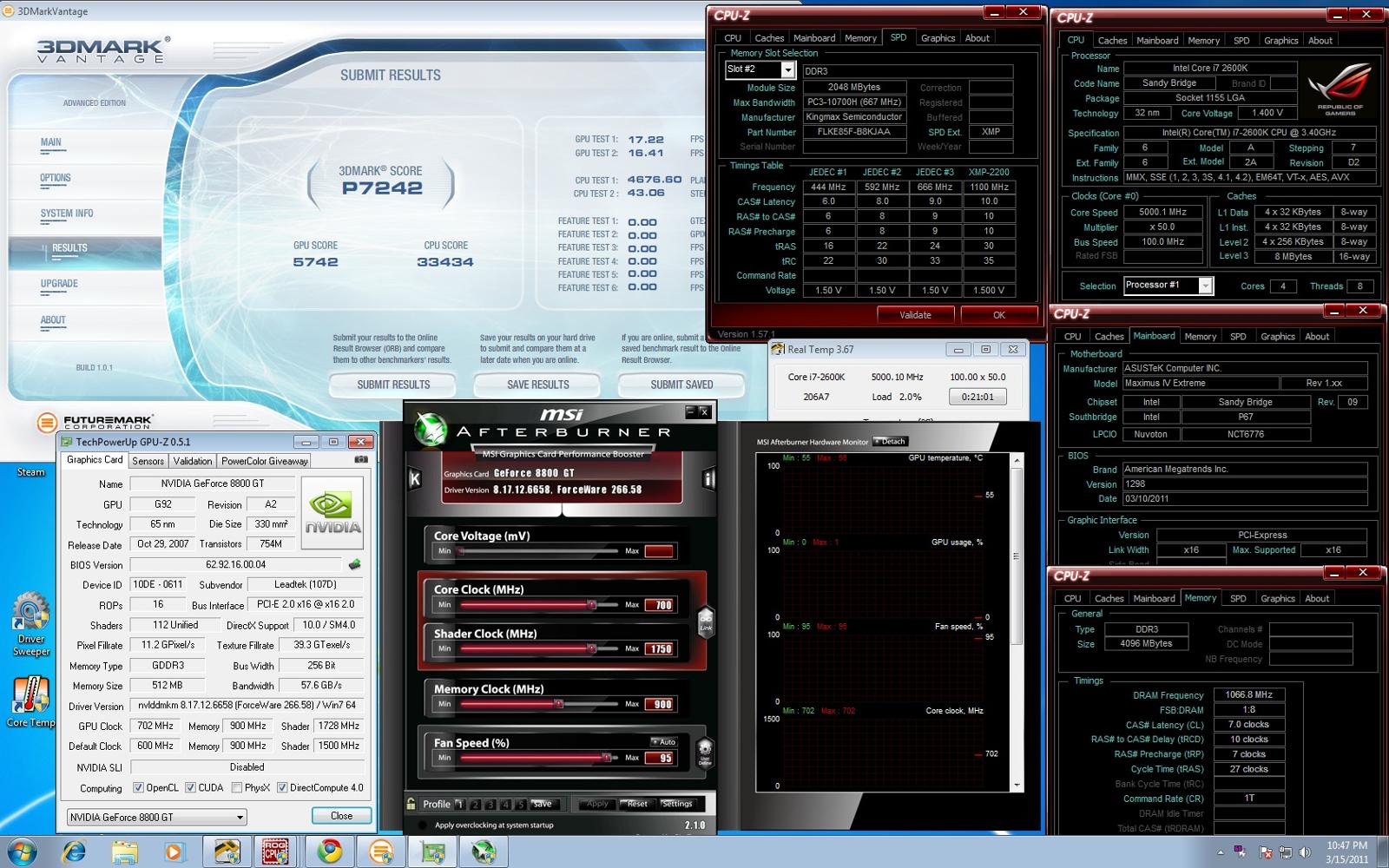Click the profile padlock icon in Afterburner

point(411,804)
